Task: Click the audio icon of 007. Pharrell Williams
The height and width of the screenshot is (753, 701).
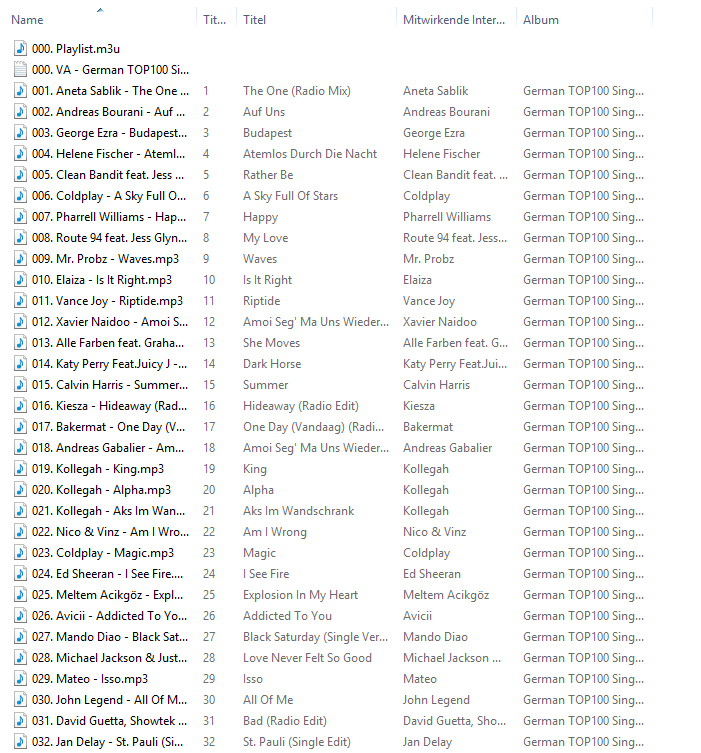Action: click(20, 217)
